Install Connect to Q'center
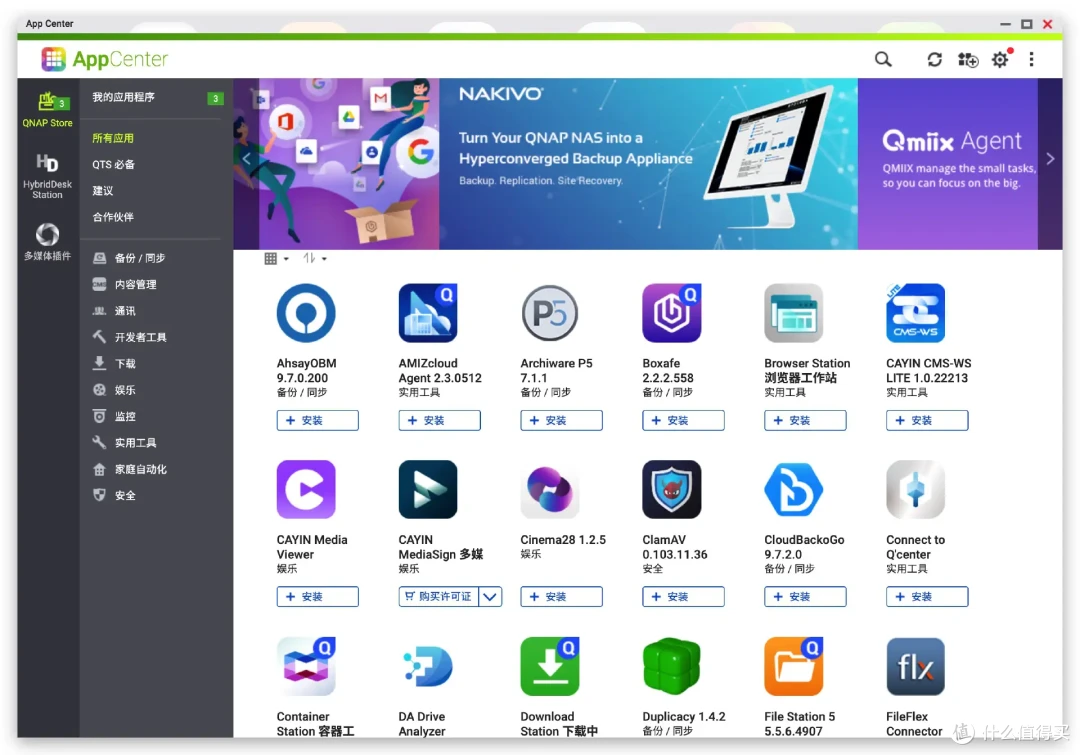The width and height of the screenshot is (1080, 755). click(927, 597)
